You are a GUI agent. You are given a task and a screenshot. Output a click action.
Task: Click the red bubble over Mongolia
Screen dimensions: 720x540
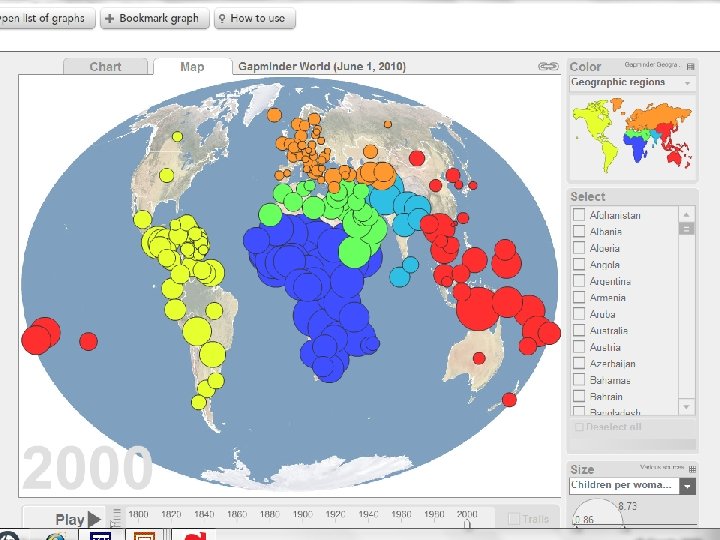416,158
